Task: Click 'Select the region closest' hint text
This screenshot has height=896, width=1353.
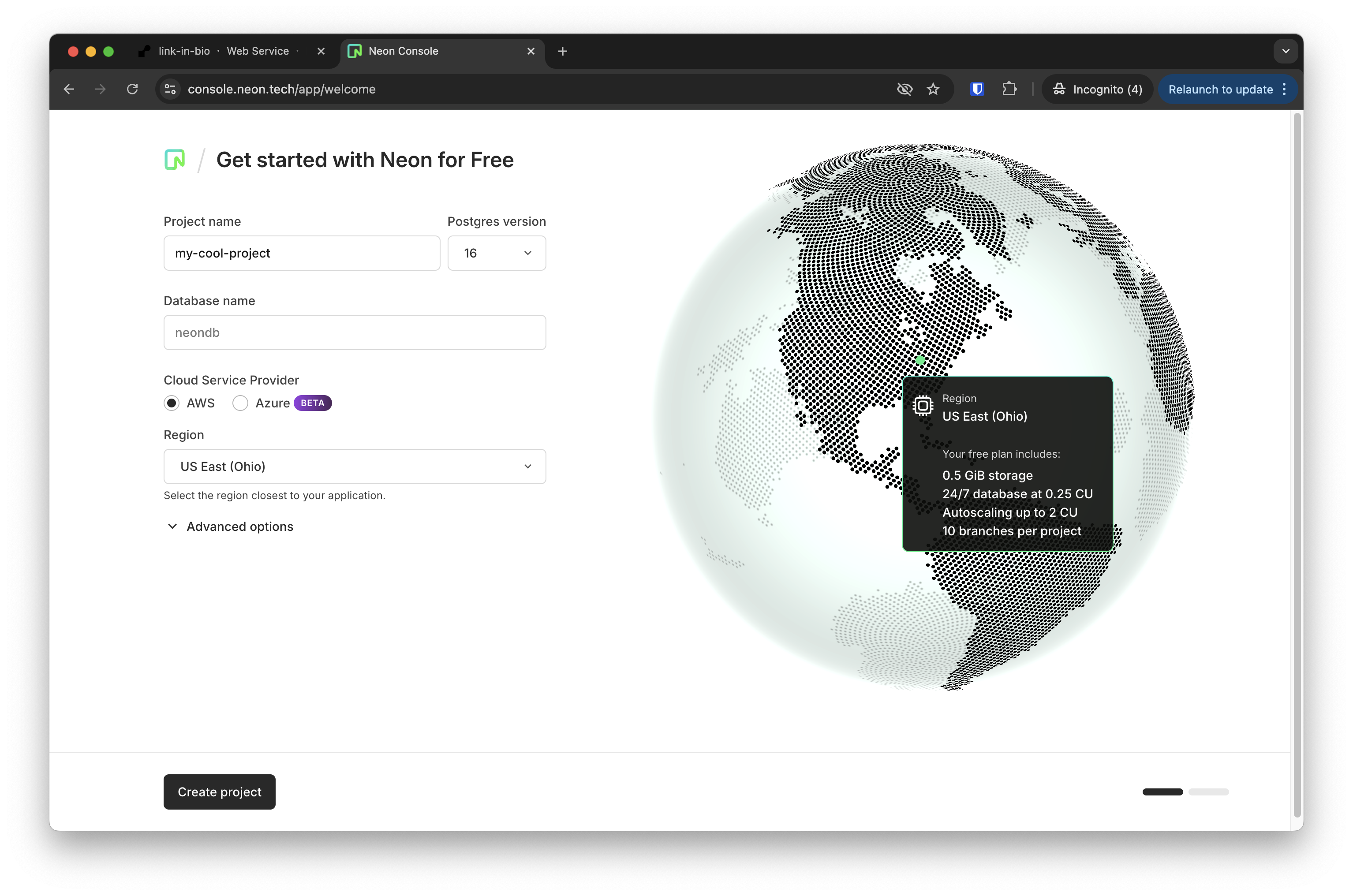Action: [x=274, y=496]
